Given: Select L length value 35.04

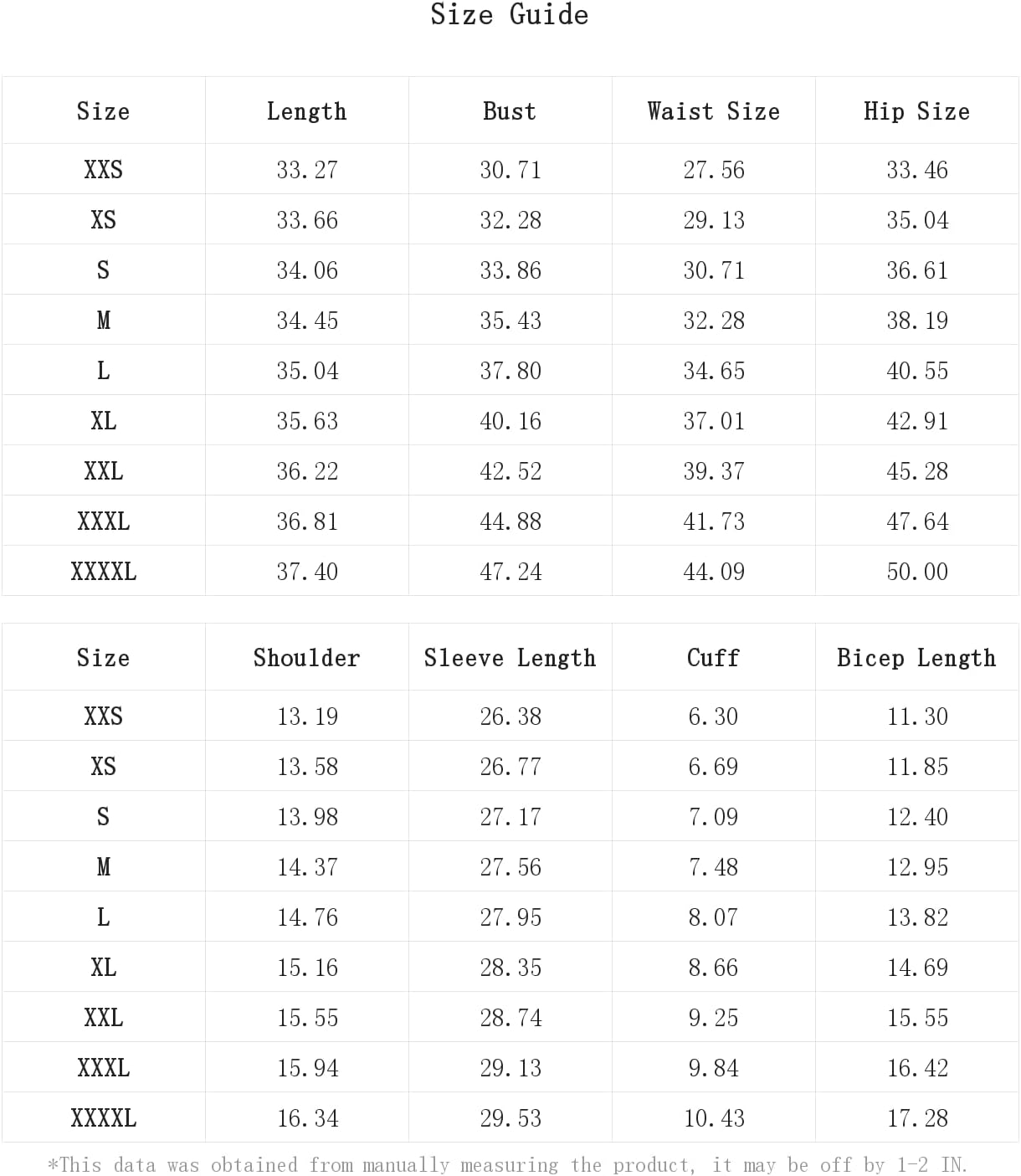Looking at the screenshot, I should tap(307, 371).
